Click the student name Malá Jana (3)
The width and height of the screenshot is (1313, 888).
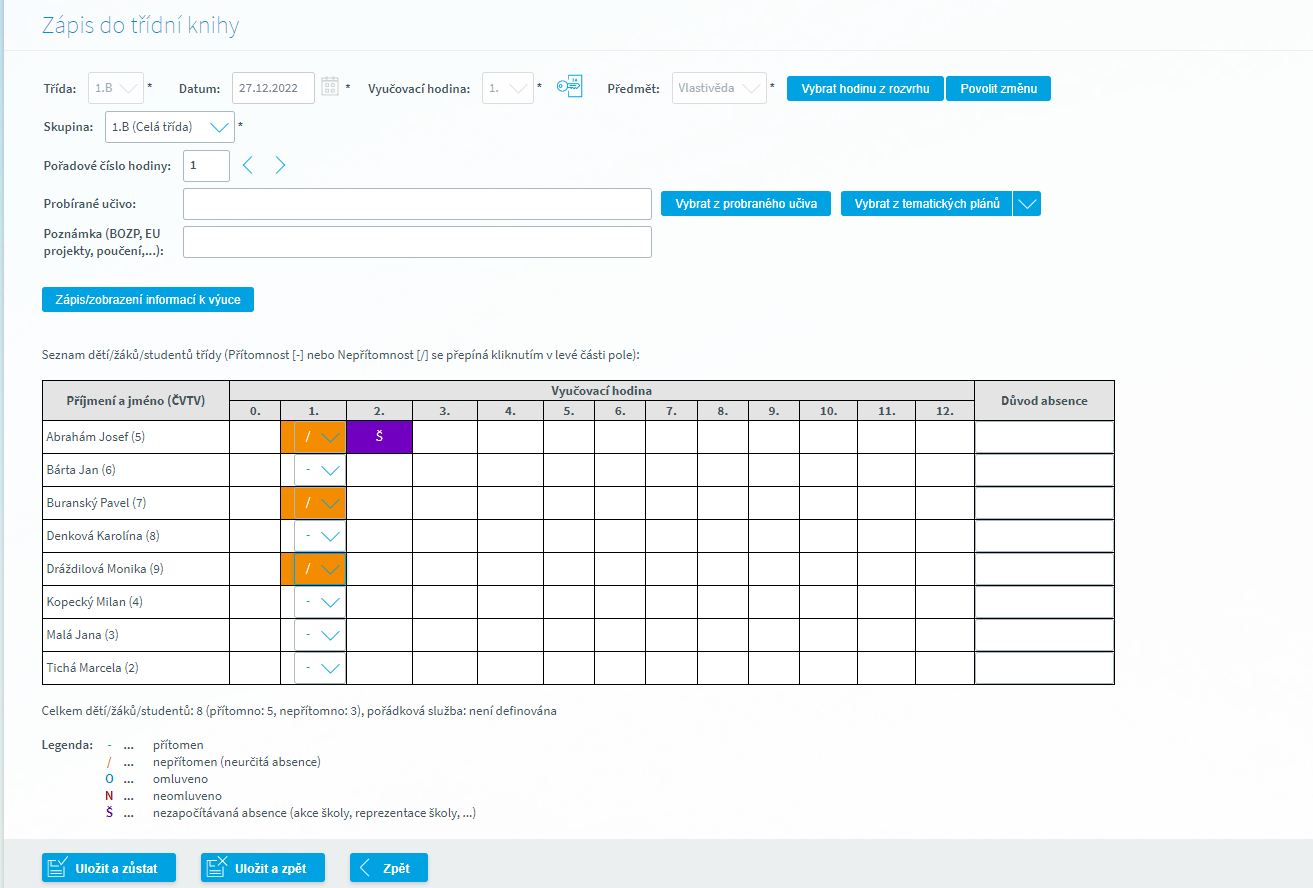(83, 635)
